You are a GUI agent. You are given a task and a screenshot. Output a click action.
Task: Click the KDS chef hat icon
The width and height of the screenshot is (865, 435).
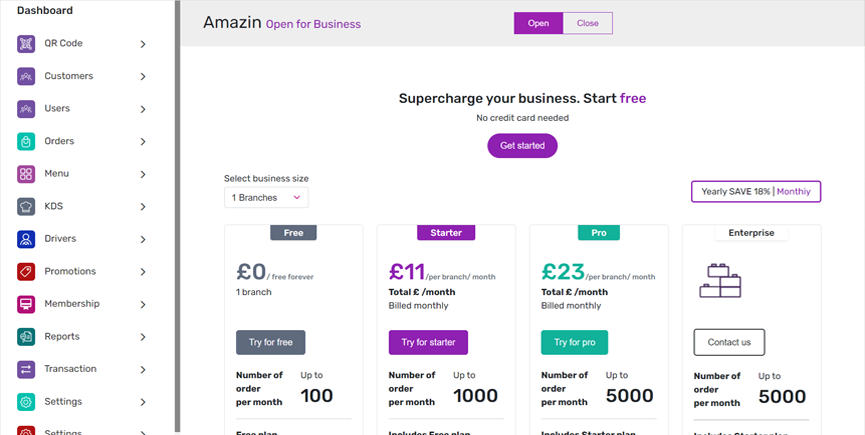click(26, 207)
